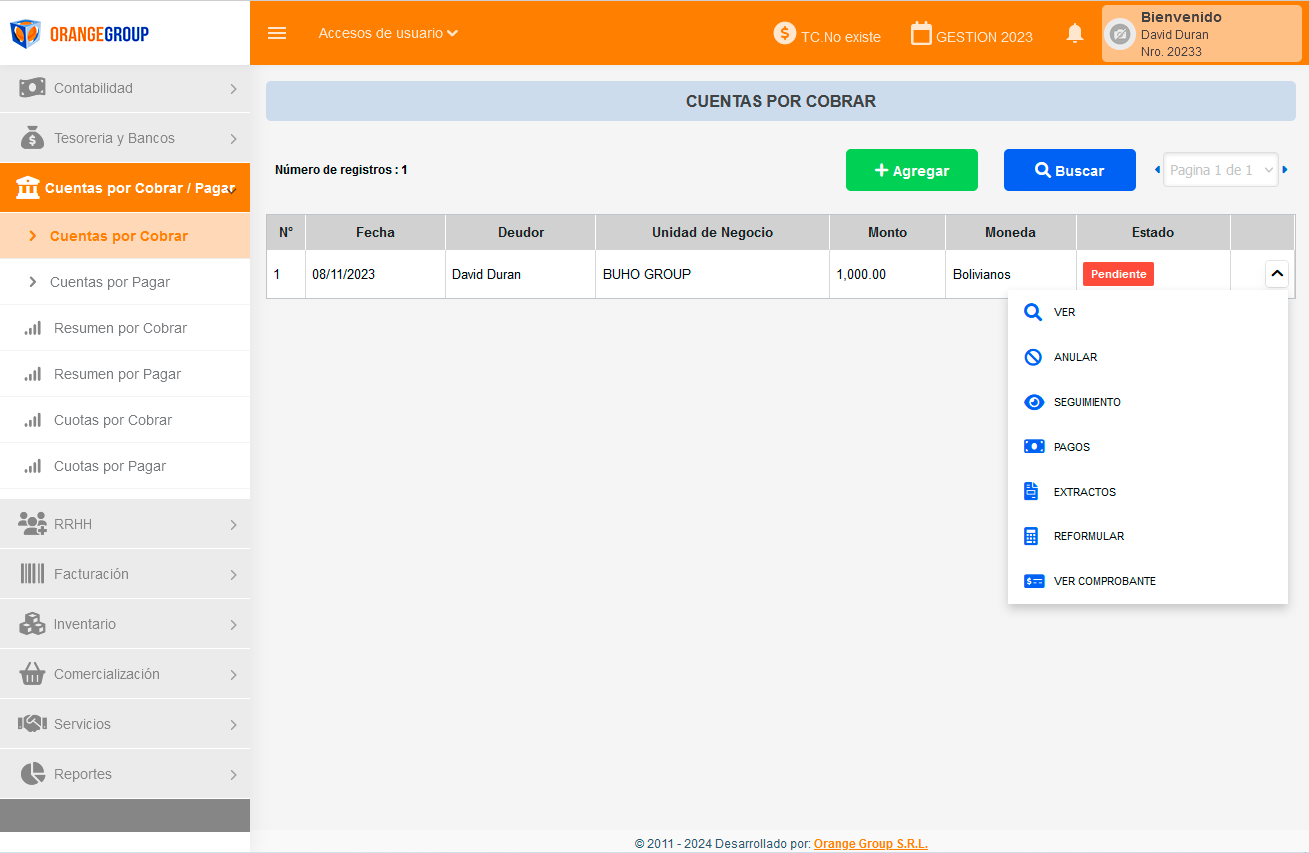The height and width of the screenshot is (853, 1309).
Task: Click the dollar exchange rate icon
Action: click(x=785, y=33)
